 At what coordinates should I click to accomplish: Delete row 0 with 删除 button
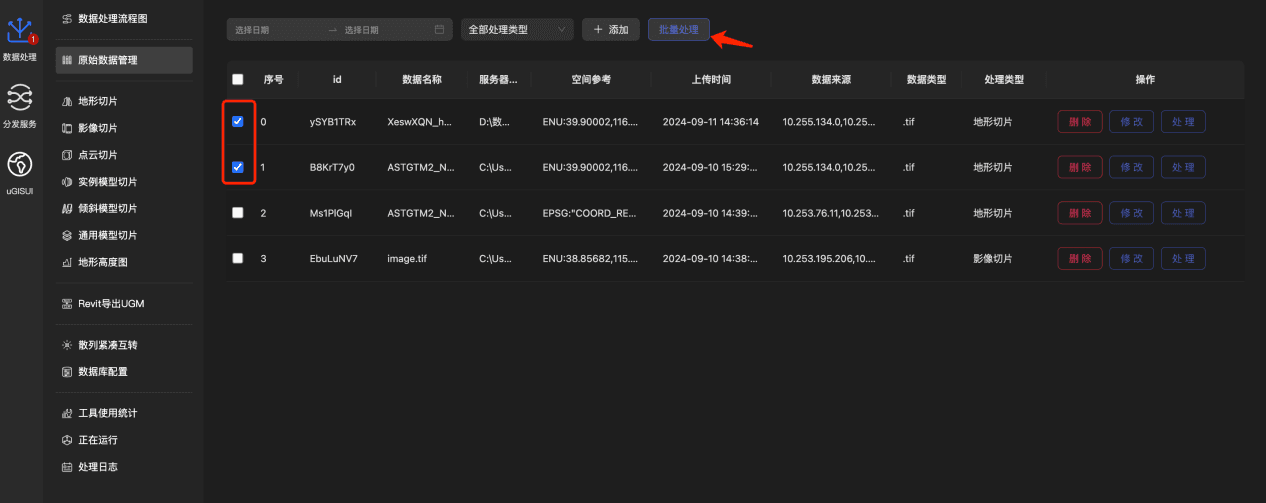(1080, 122)
